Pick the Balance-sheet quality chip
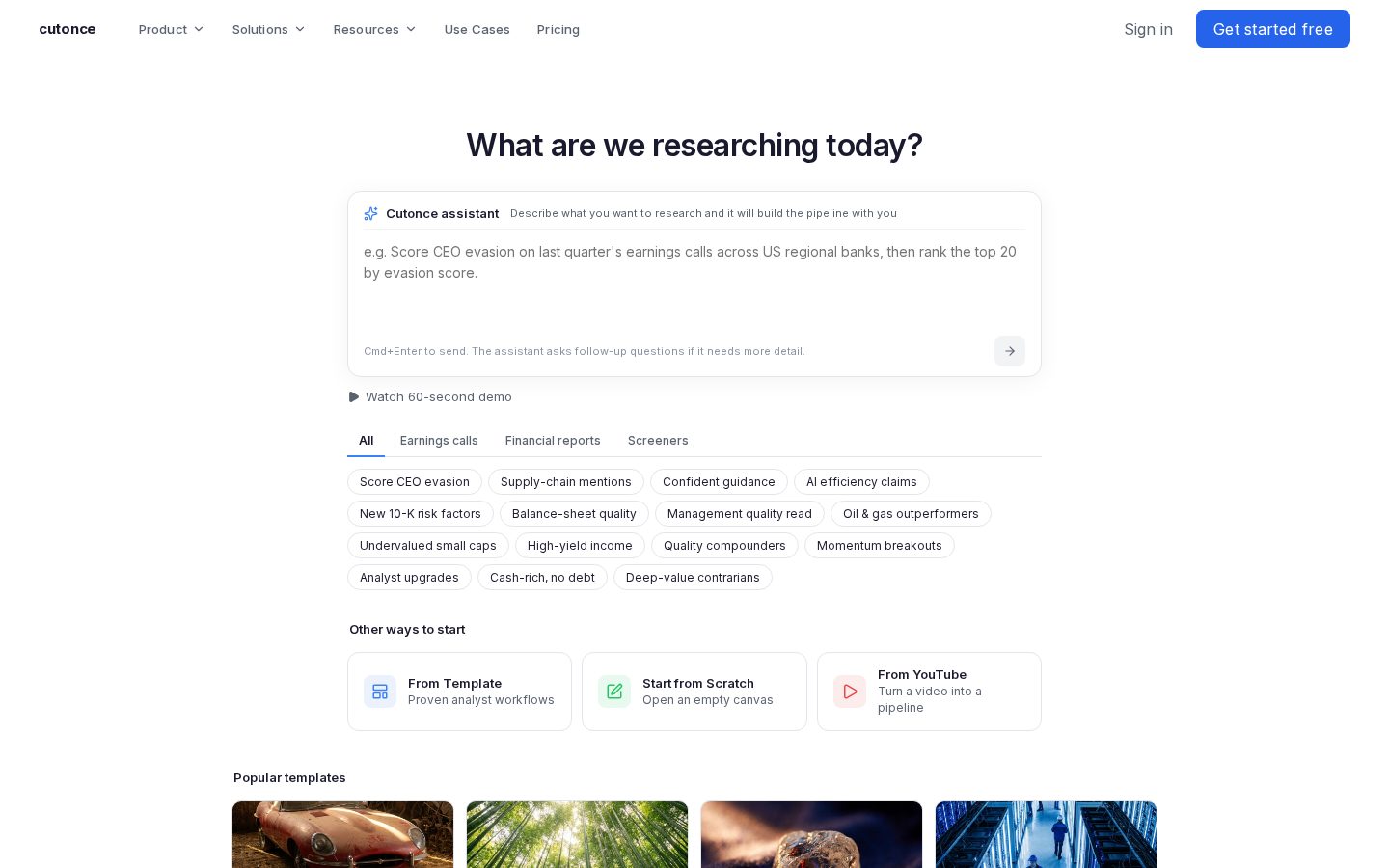 pos(574,514)
